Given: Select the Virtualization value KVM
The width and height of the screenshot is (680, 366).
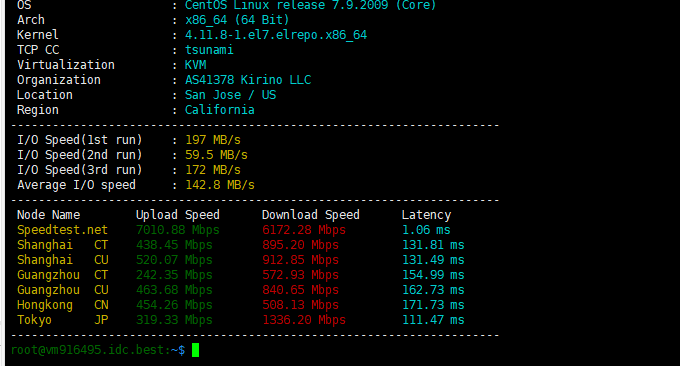Looking at the screenshot, I should click(x=196, y=65).
